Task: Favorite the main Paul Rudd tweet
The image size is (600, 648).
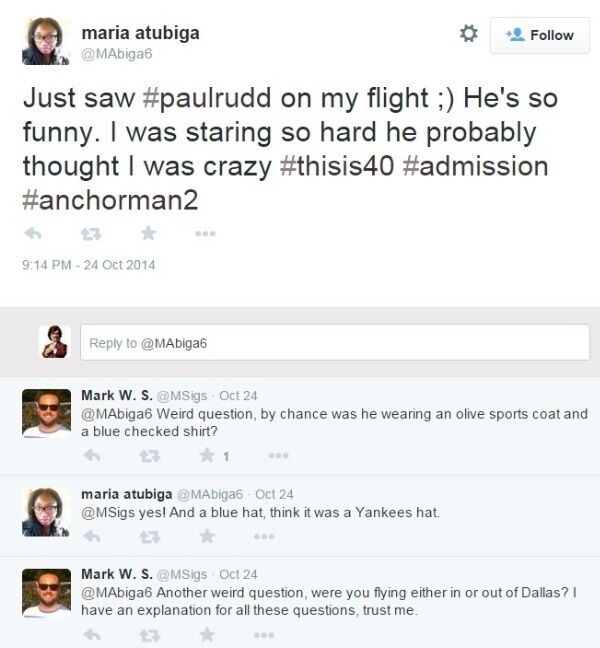Action: [148, 233]
